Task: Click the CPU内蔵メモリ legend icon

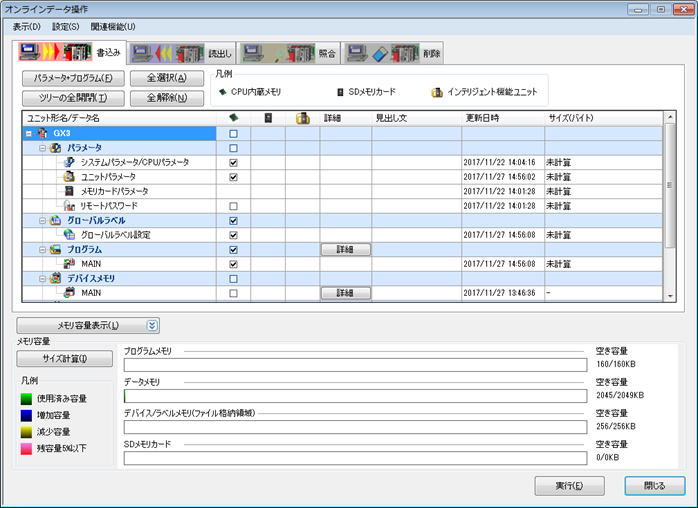Action: click(223, 92)
